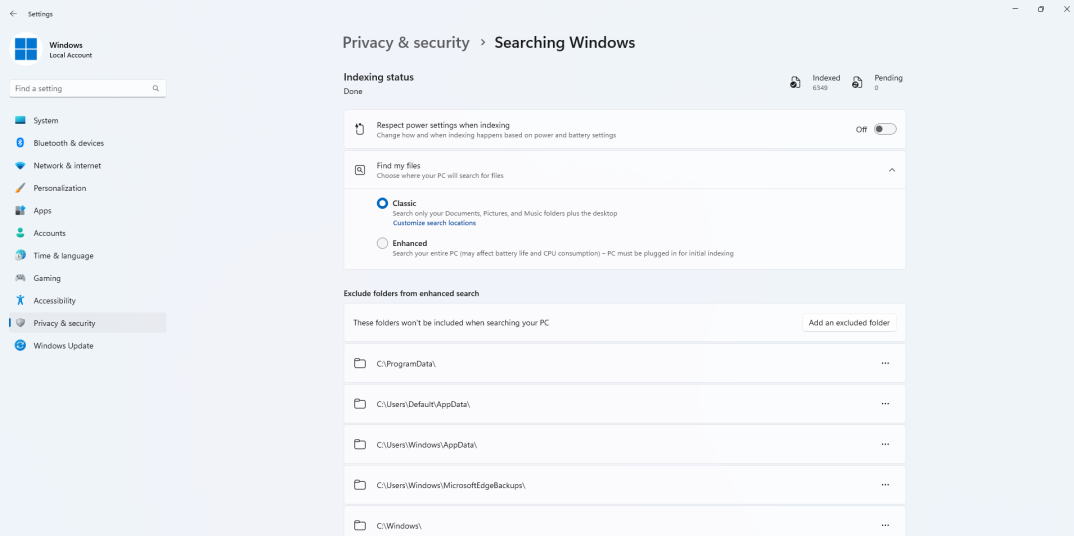The height and width of the screenshot is (536, 1074).
Task: Click Exclude folders from enhanced search heading
Action: point(411,293)
